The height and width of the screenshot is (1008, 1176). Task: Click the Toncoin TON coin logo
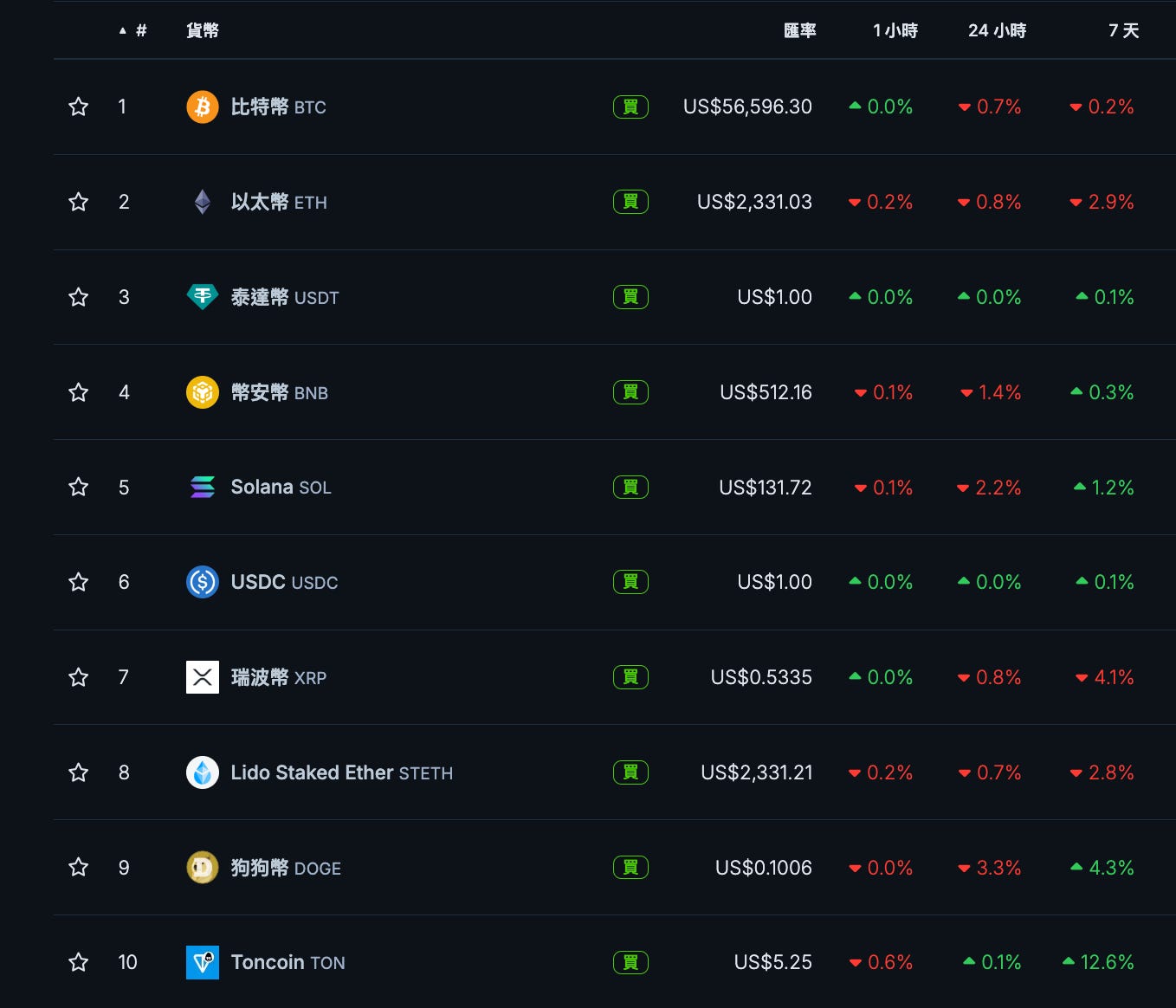(x=203, y=962)
